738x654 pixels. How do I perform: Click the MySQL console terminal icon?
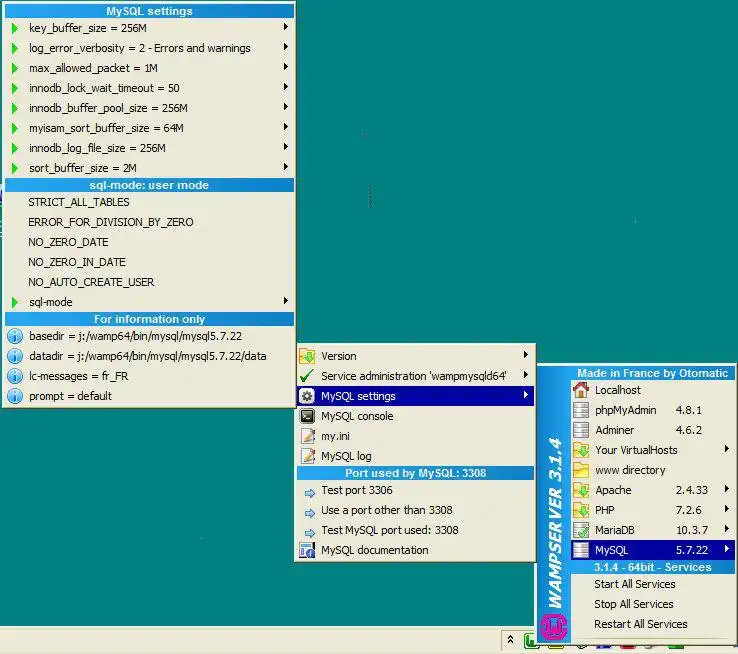(307, 416)
